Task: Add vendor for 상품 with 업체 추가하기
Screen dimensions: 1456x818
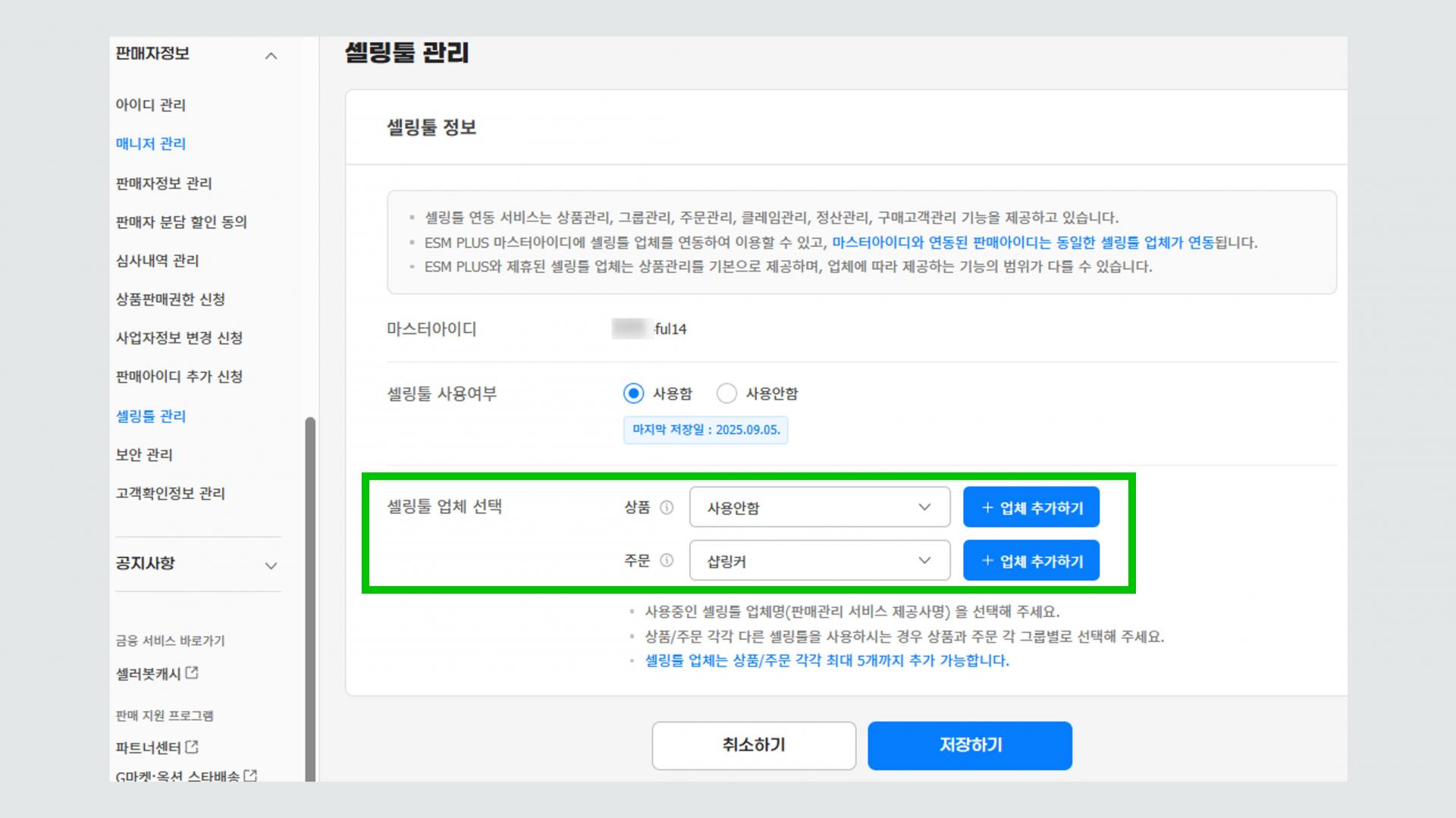Action: click(1031, 507)
